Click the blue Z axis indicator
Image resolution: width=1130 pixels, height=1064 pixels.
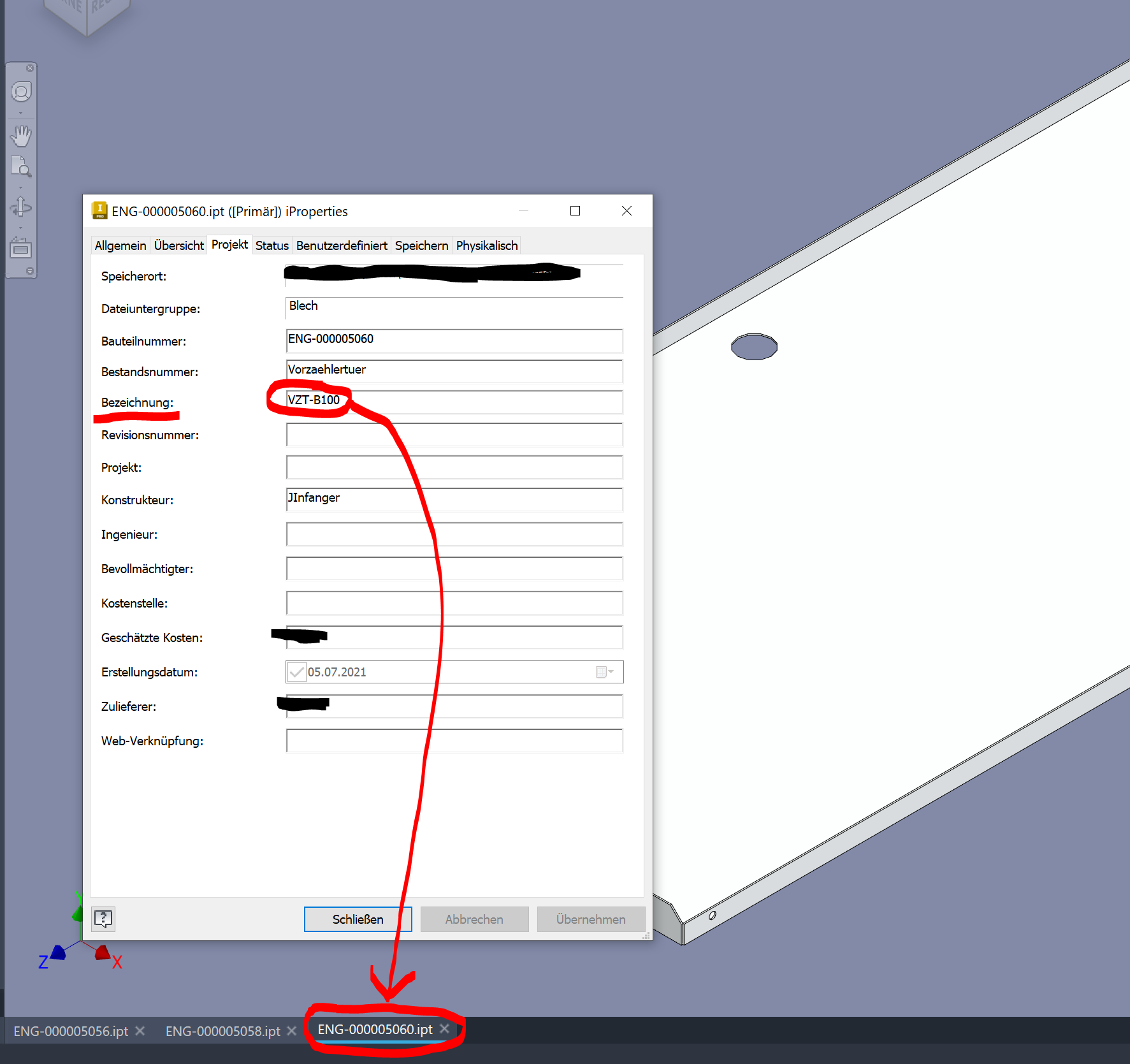58,952
